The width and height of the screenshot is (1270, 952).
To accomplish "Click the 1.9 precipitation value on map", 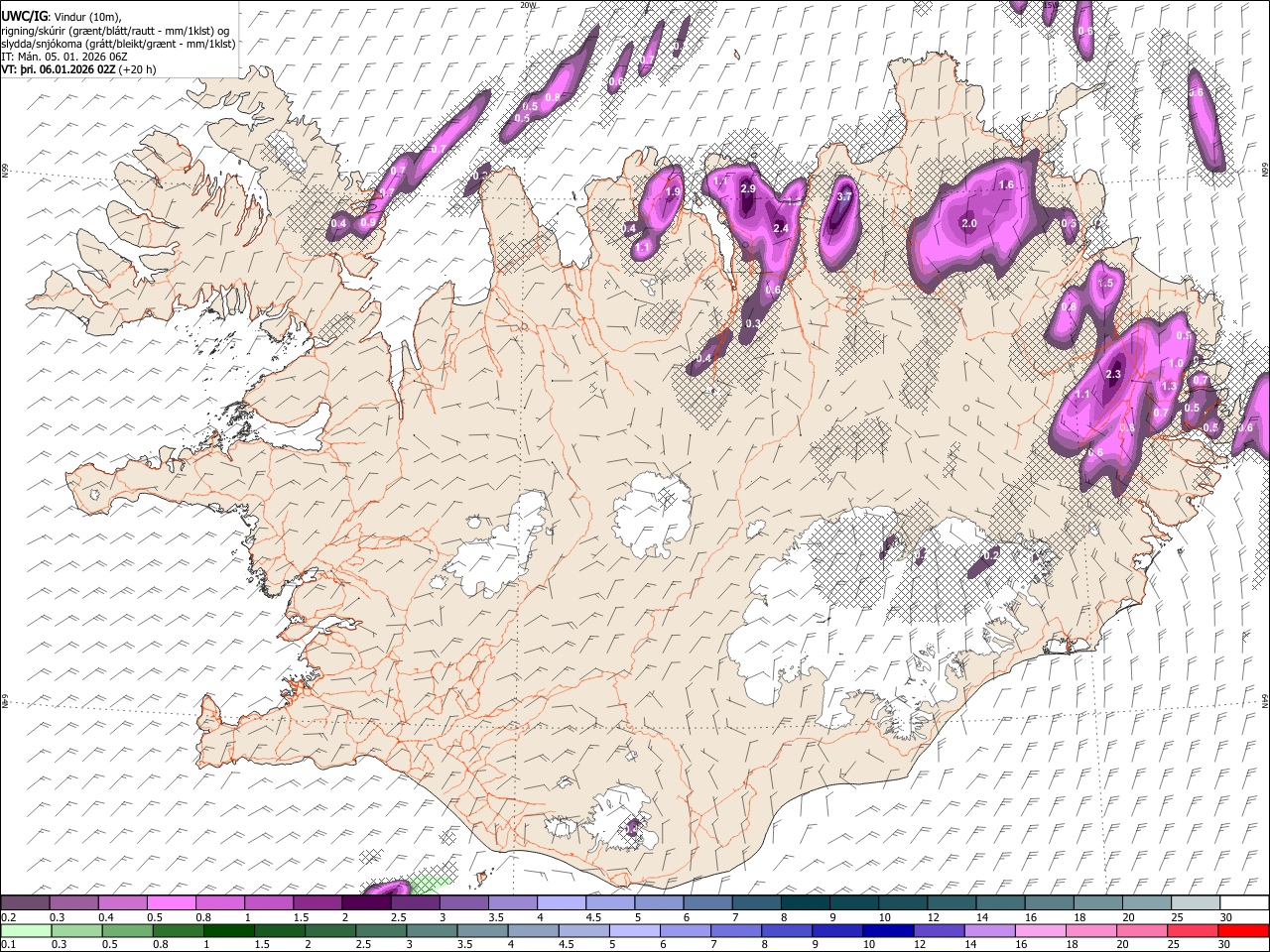I will (x=673, y=192).
